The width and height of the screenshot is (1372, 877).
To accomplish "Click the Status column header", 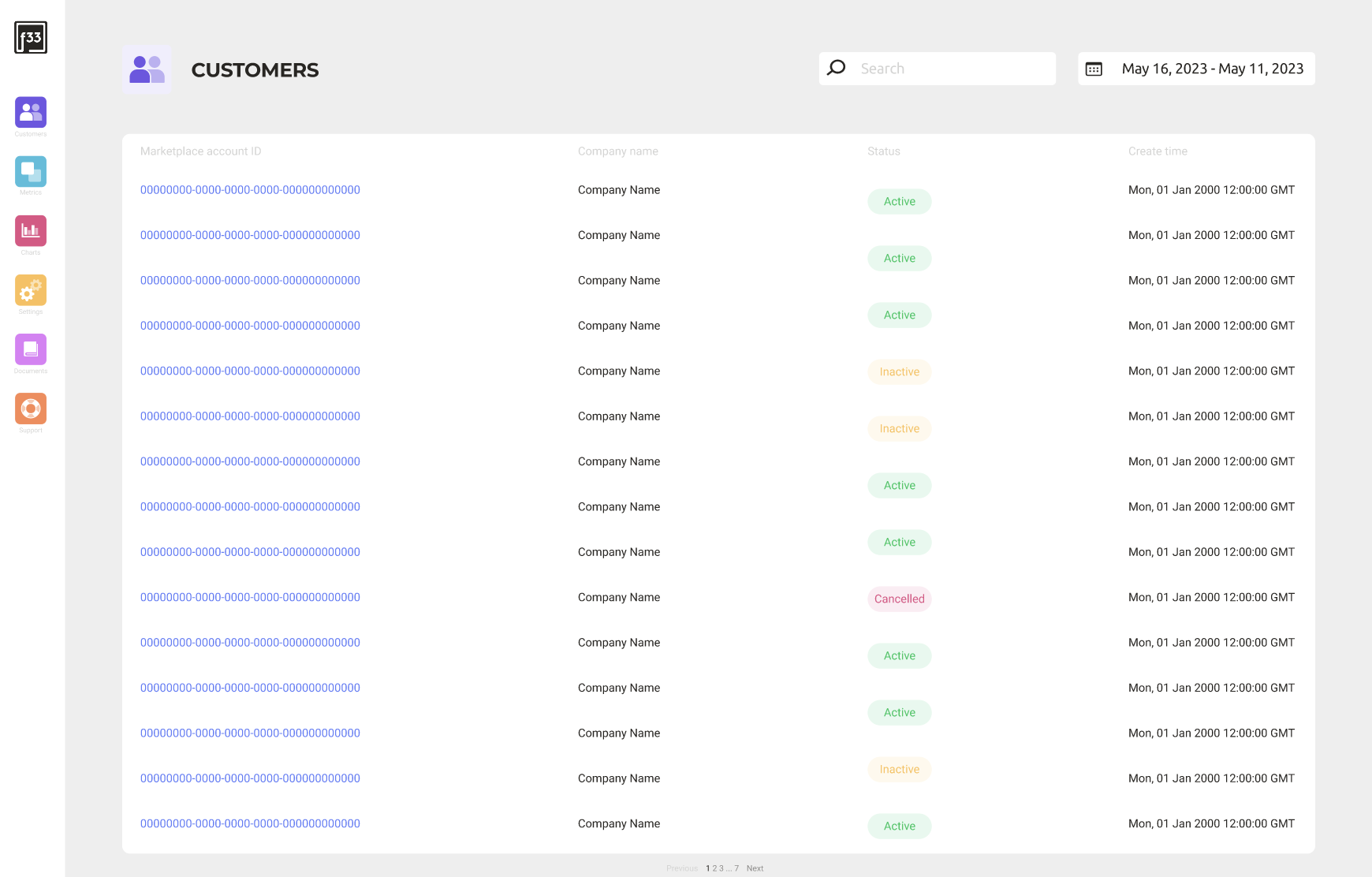I will (883, 151).
